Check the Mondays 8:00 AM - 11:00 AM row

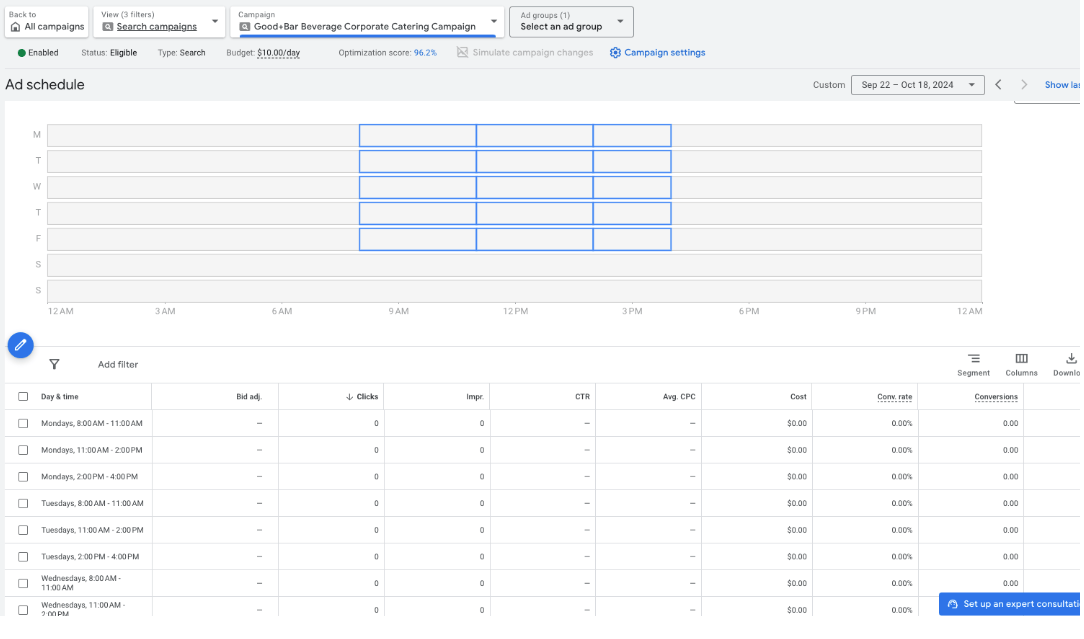point(23,424)
